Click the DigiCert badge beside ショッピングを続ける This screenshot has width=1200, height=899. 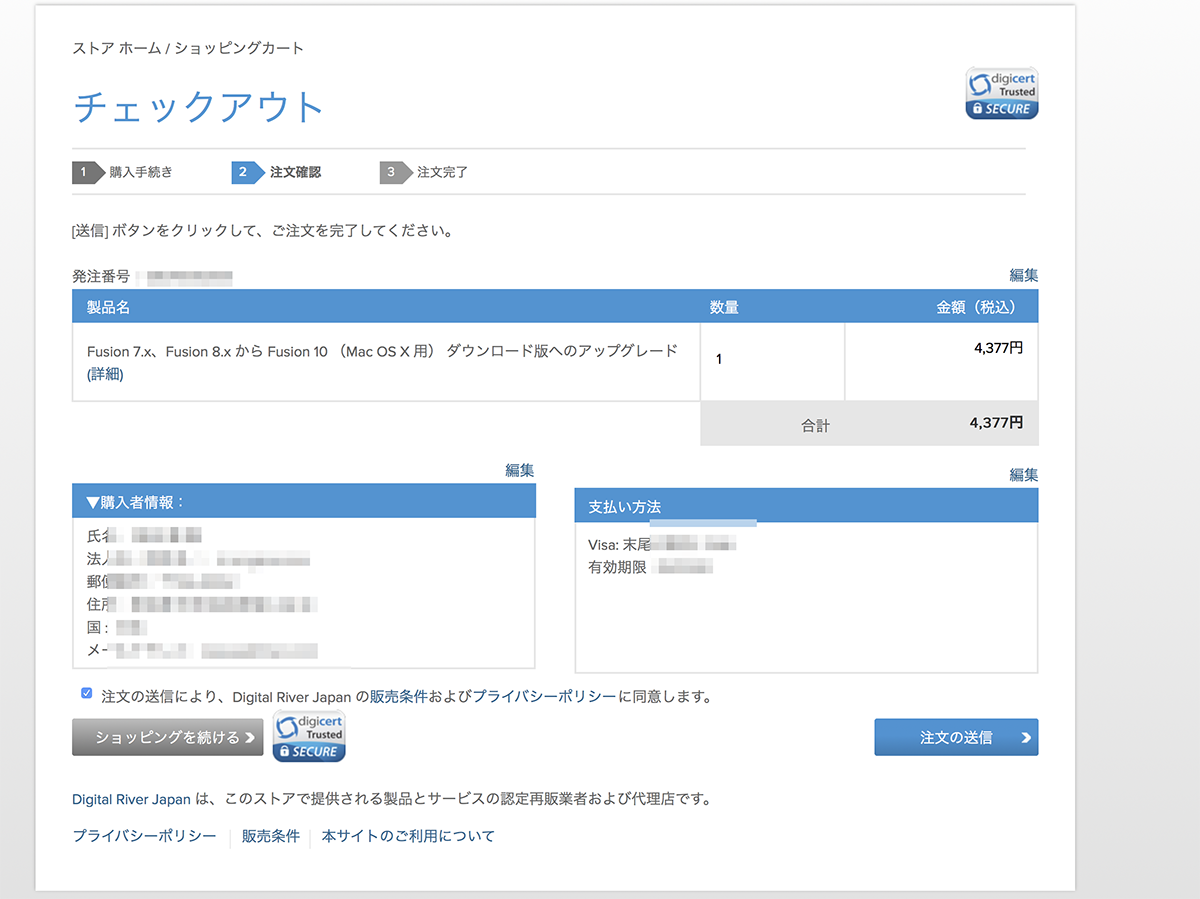point(309,737)
